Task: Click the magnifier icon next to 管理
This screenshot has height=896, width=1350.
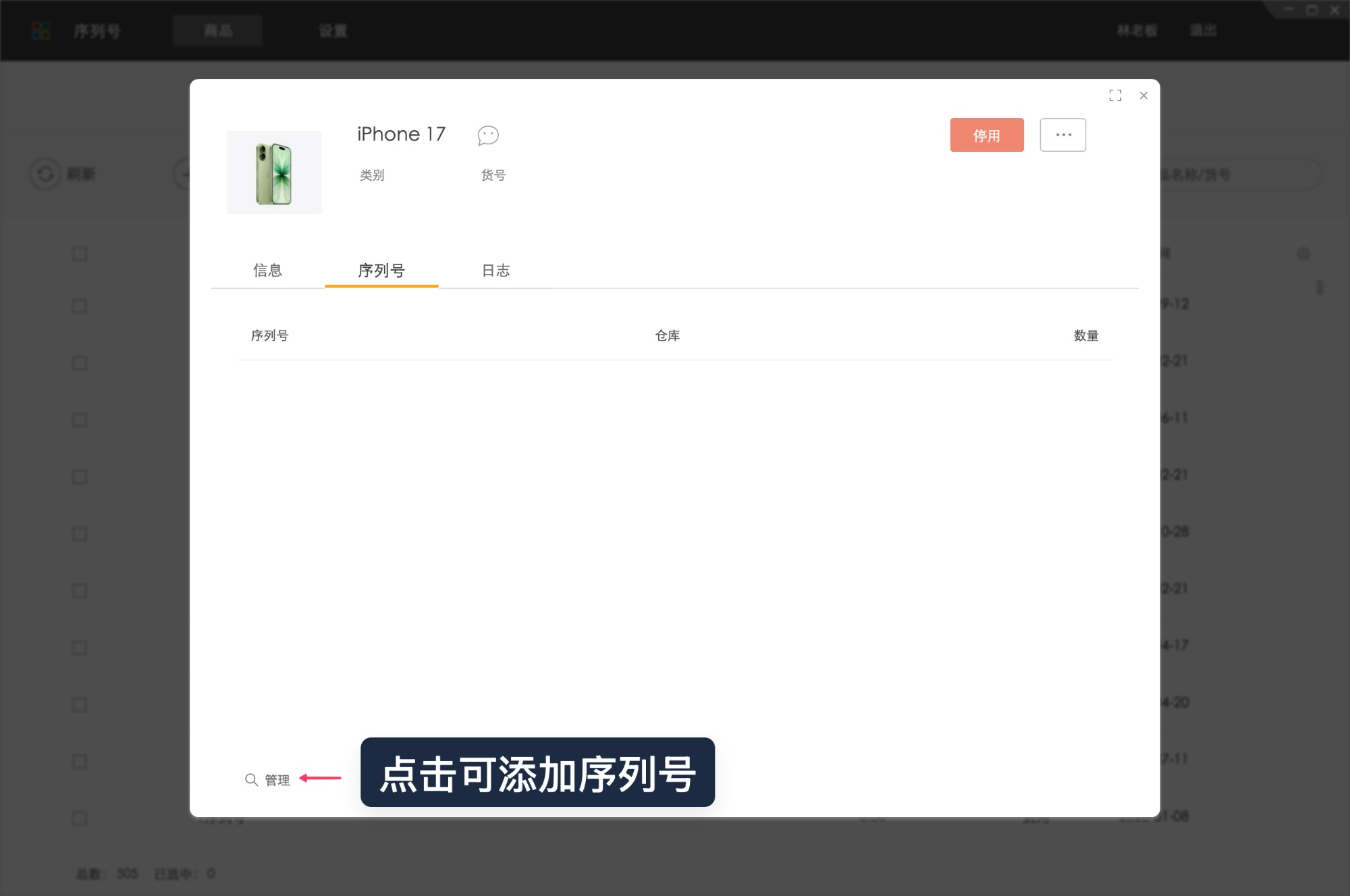Action: pos(251,779)
